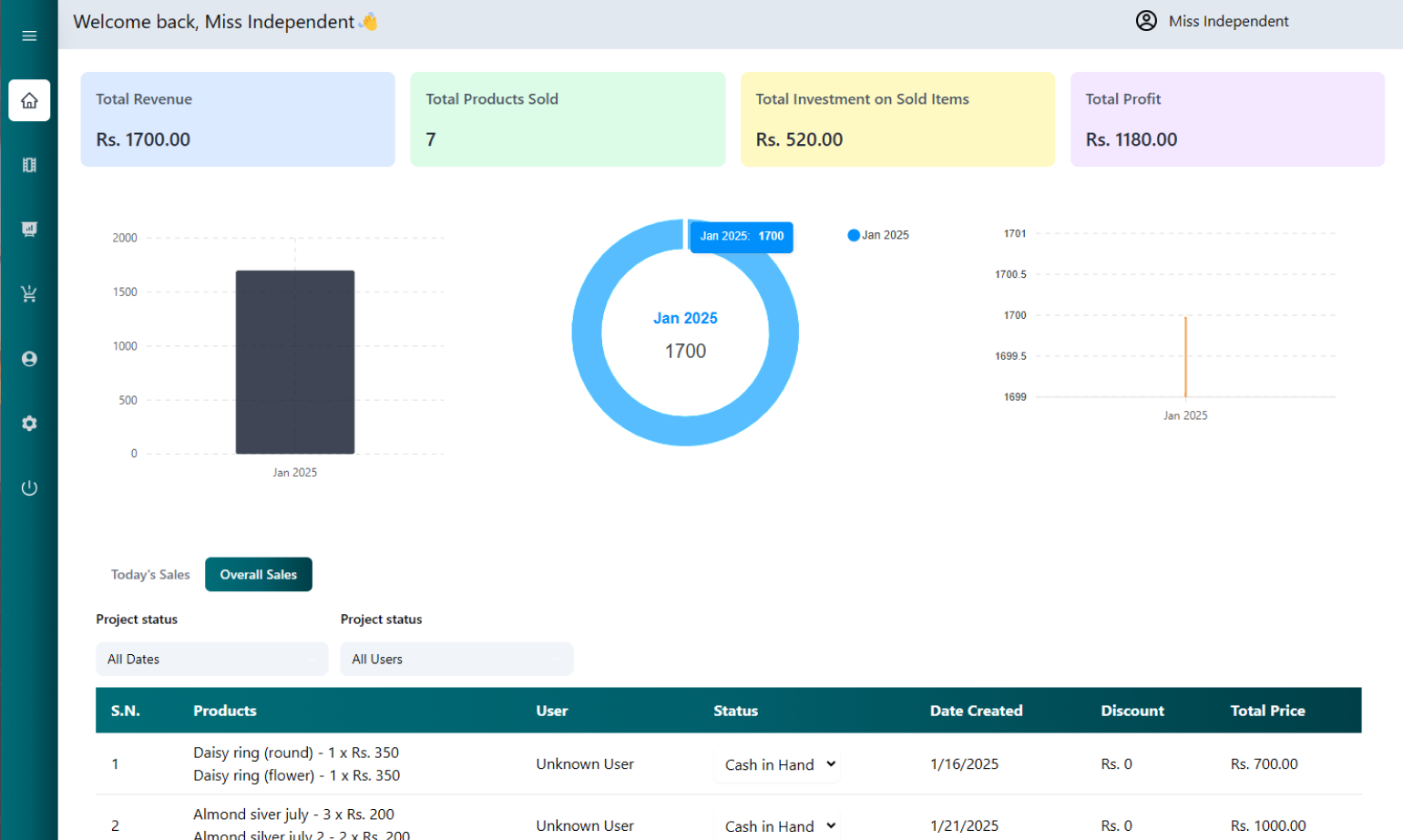Open the film-strip icon in sidebar
The image size is (1403, 840).
(x=29, y=165)
